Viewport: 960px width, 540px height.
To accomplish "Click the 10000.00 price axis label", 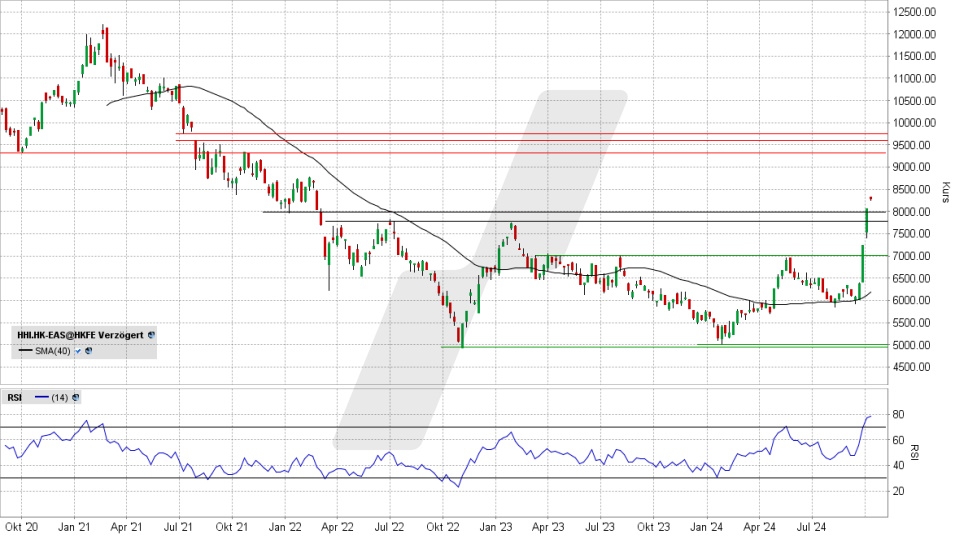I will click(x=914, y=122).
